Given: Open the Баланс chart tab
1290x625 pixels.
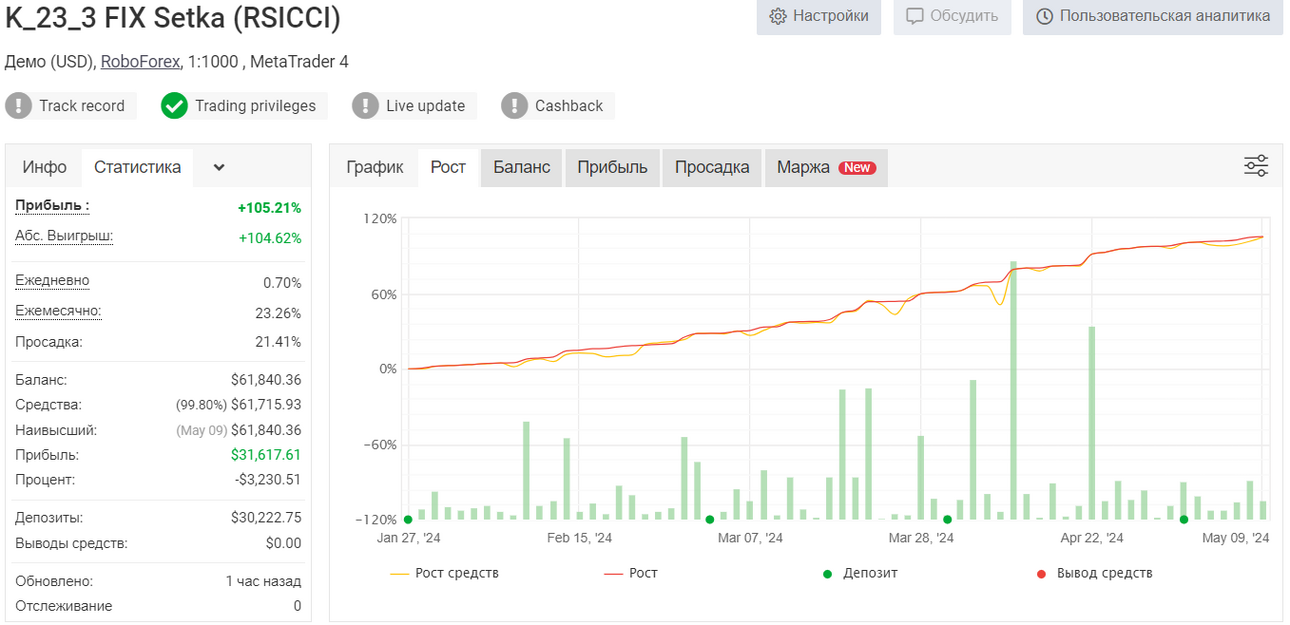Looking at the screenshot, I should pos(522,167).
